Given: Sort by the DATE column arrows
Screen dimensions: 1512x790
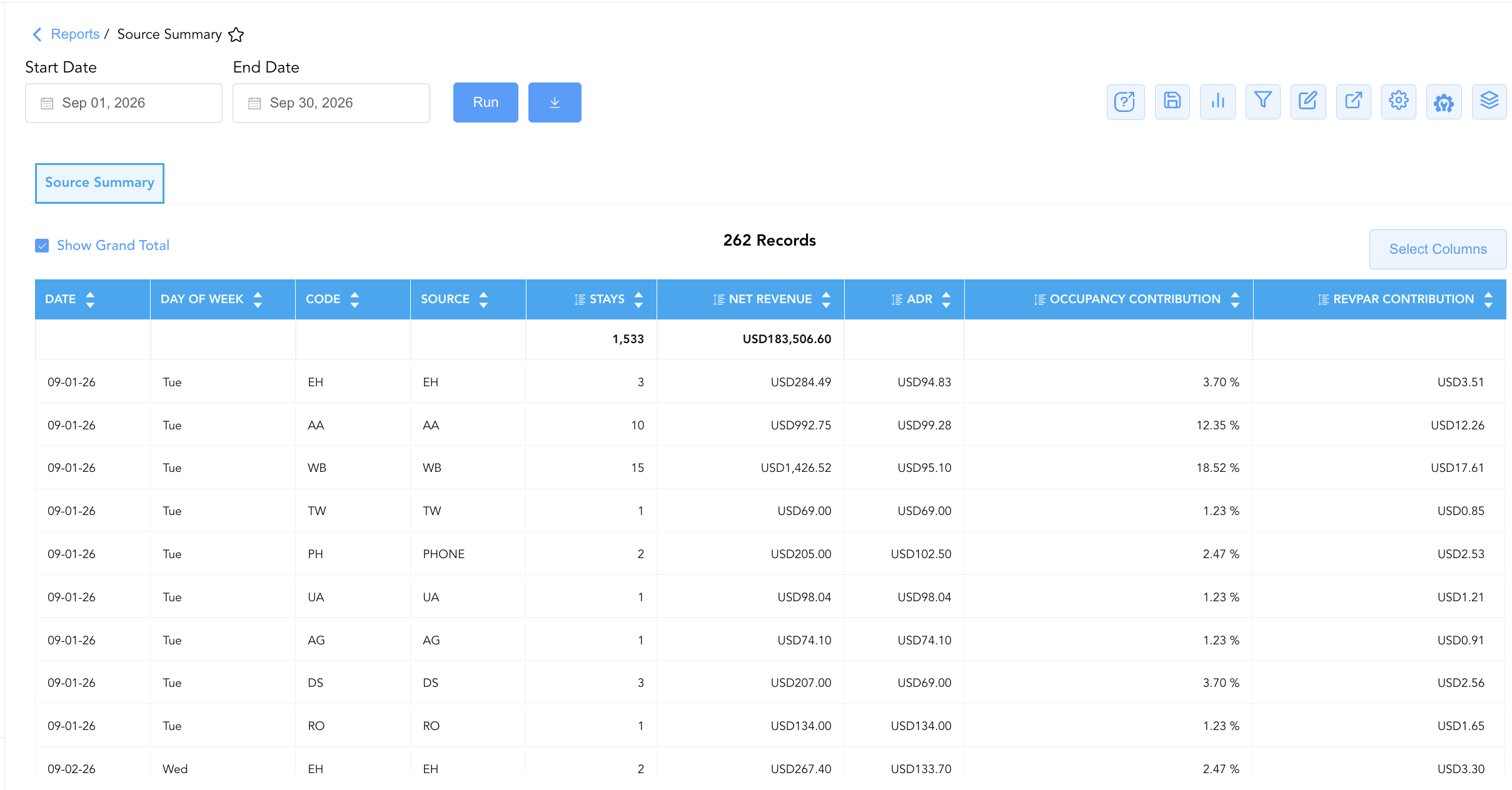Looking at the screenshot, I should pyautogui.click(x=90, y=299).
